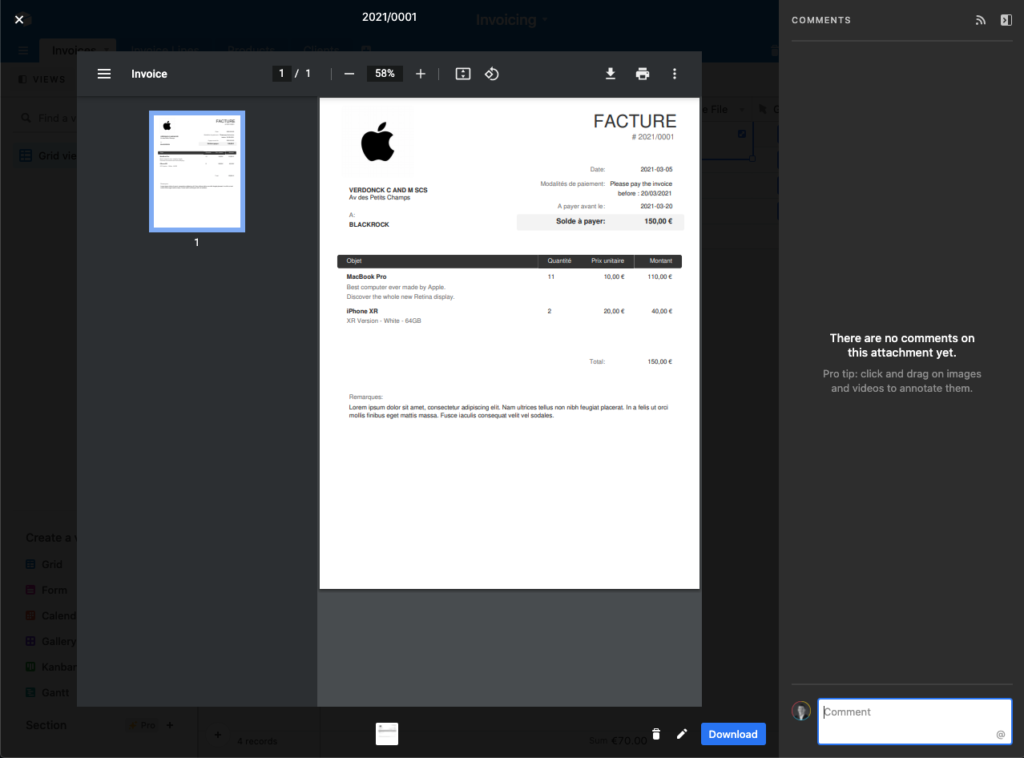Image resolution: width=1024 pixels, height=758 pixels.
Task: Close the attachment preview with the X
Action: [x=19, y=20]
